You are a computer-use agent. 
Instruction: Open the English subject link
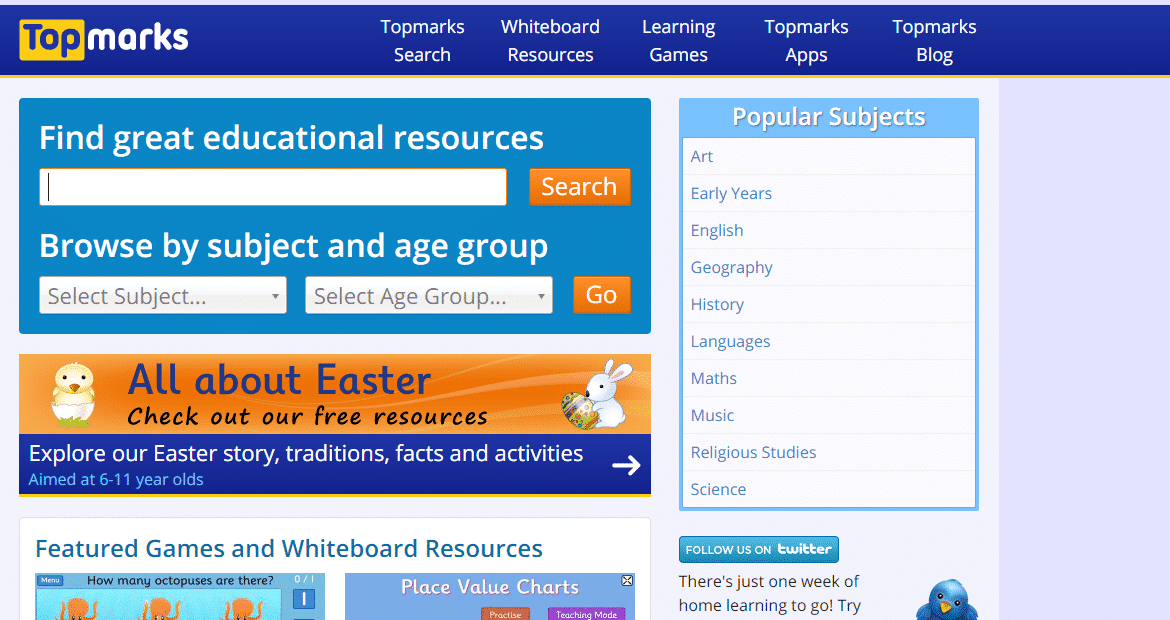(x=829, y=231)
